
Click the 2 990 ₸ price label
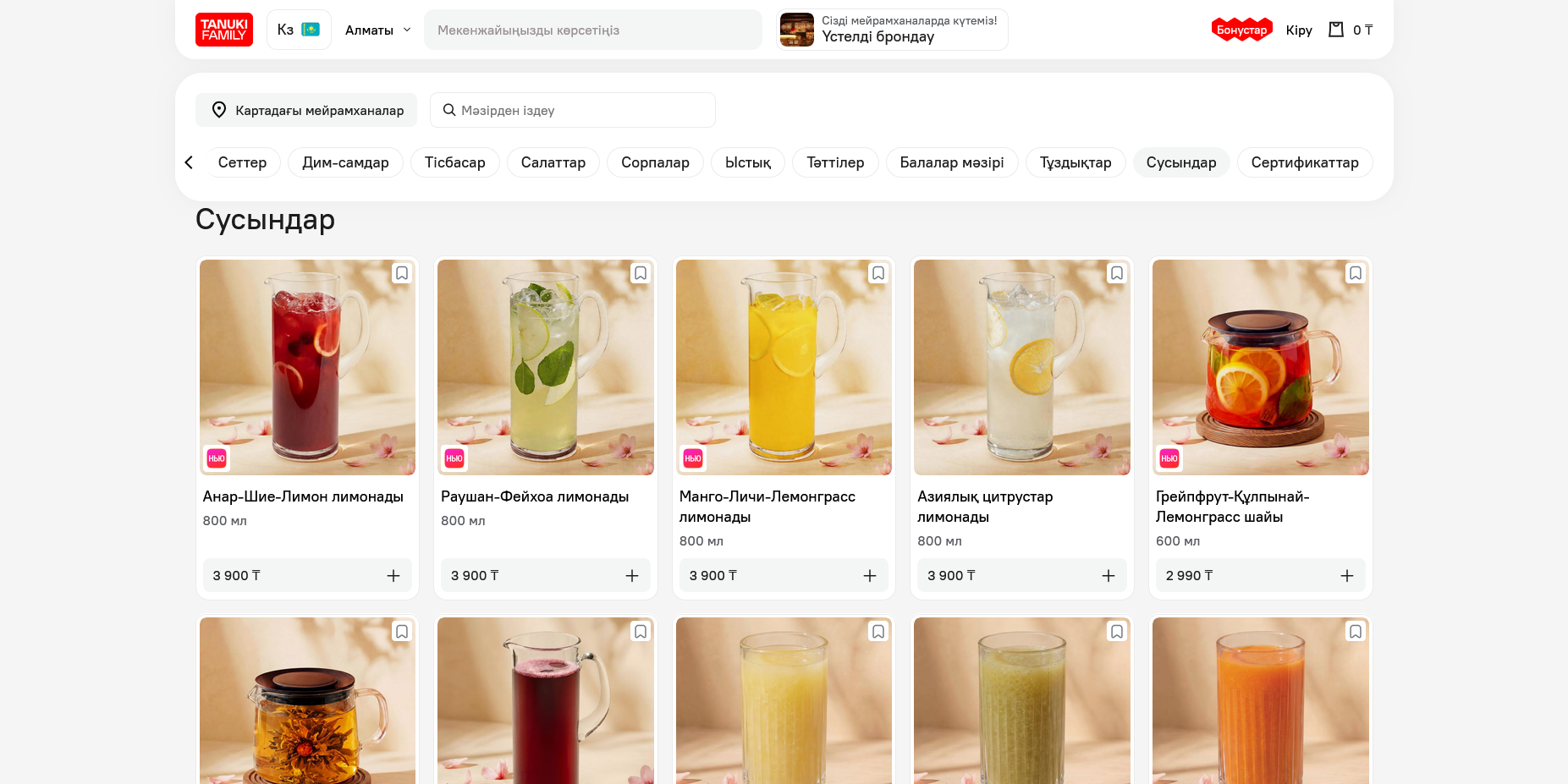(x=1189, y=576)
